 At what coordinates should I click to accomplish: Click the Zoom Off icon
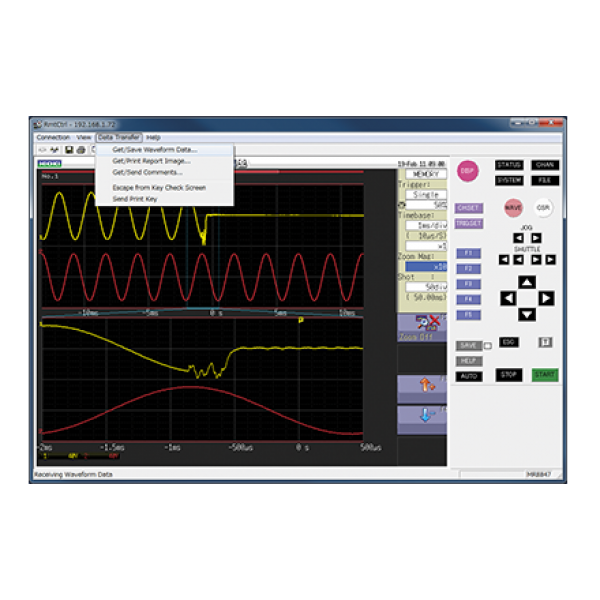pos(421,328)
